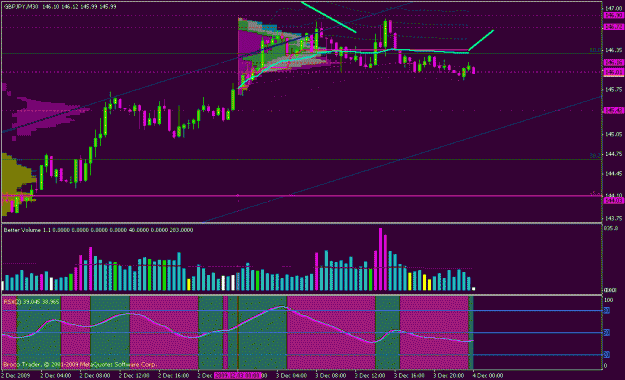Viewport: 625px width, 380px height.
Task: Click the 4 Dec 00:00 time label
Action: click(488, 376)
